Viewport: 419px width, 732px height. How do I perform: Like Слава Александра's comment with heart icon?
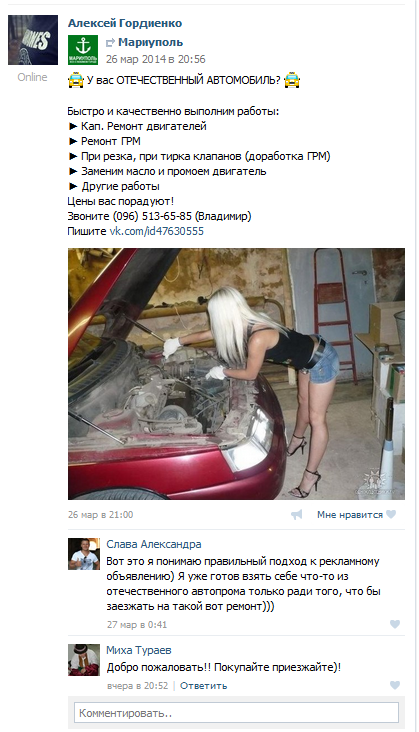(395, 624)
